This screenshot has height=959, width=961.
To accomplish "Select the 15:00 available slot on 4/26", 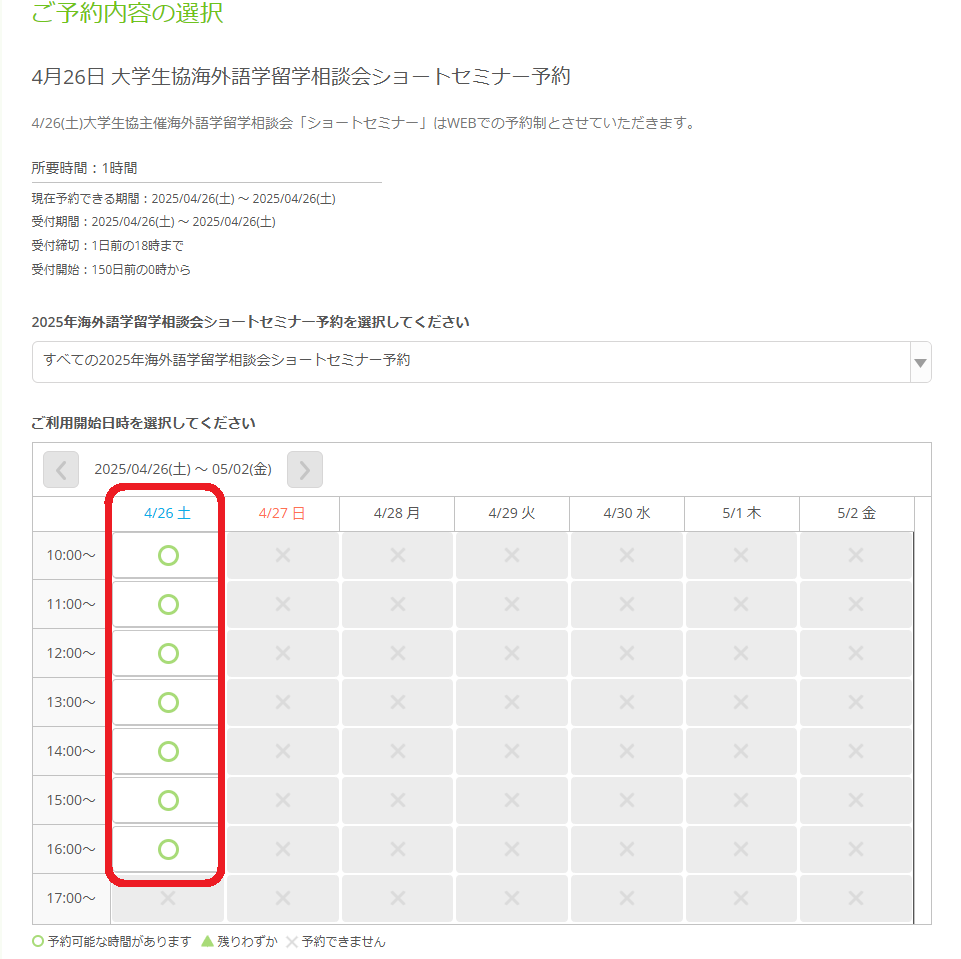I will [167, 800].
